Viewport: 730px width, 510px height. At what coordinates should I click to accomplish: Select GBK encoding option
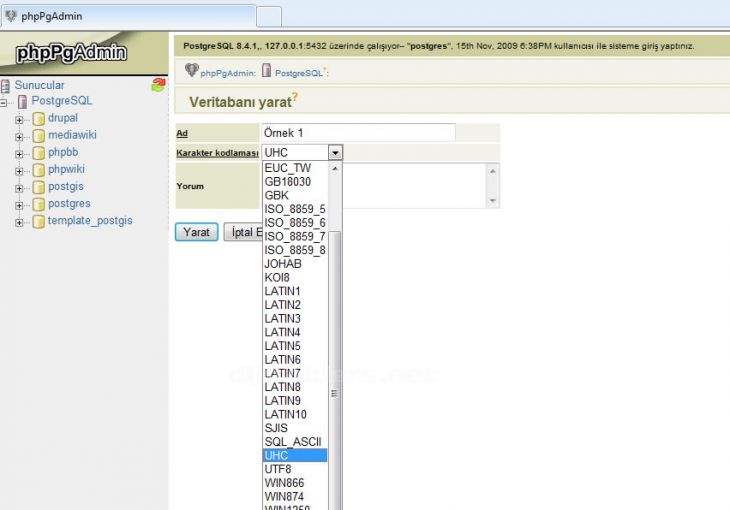(x=295, y=195)
